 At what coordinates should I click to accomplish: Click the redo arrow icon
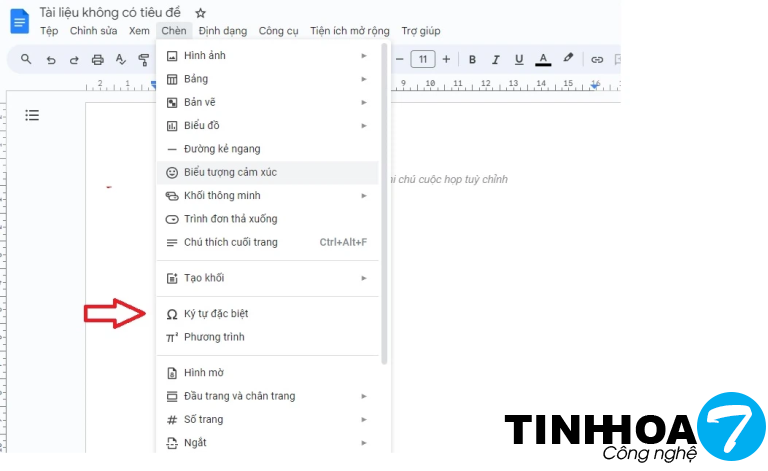(x=74, y=60)
